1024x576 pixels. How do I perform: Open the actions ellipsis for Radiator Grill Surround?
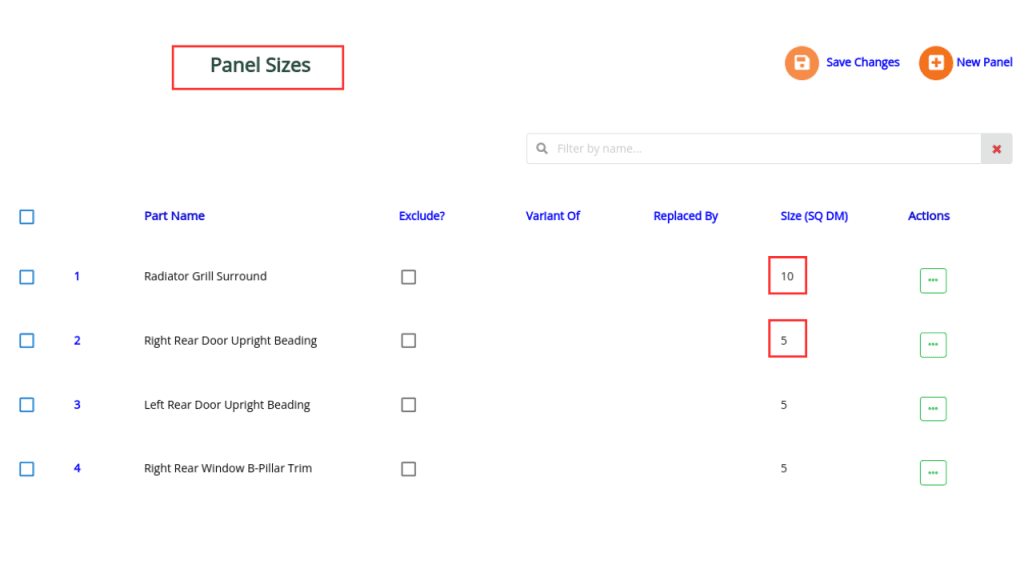933,280
